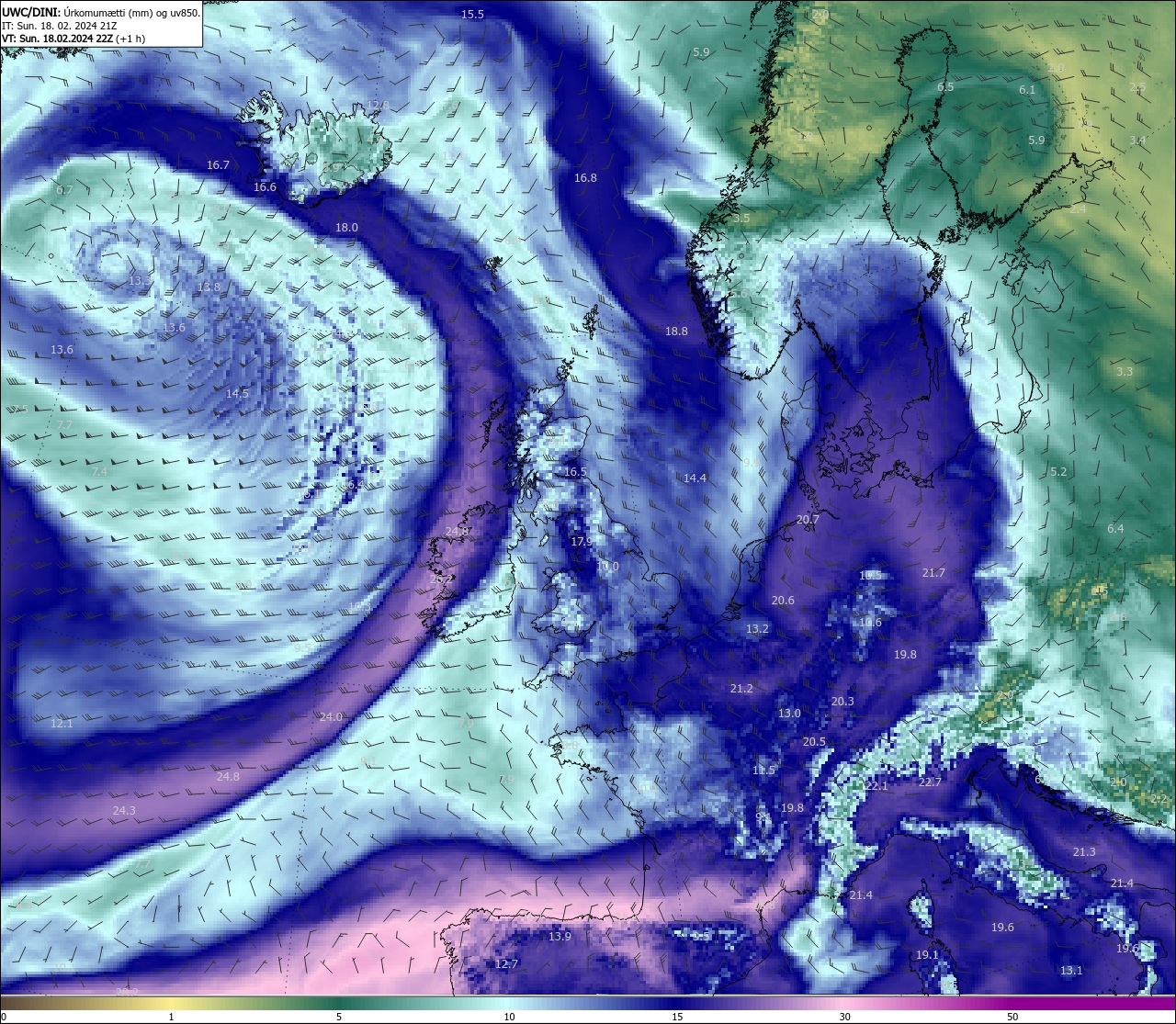Click the 16.5 value over Scotland

575,471
